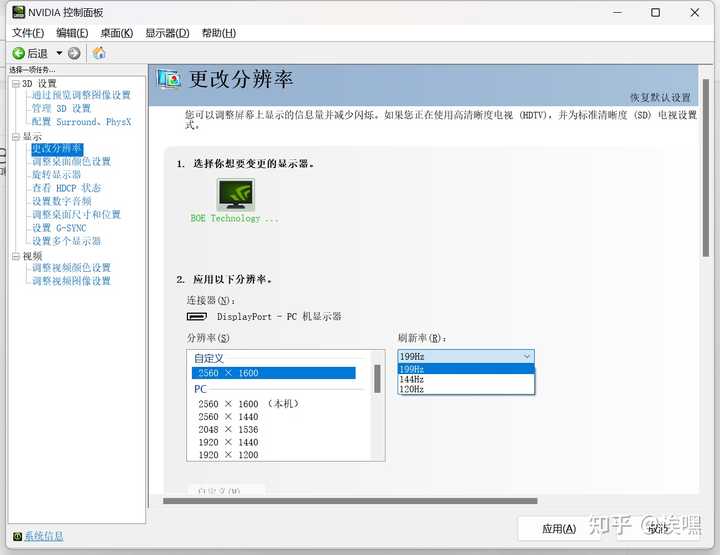Image resolution: width=720 pixels, height=555 pixels.
Task: Open 配置 Surround、PhysX page
Action: click(81, 122)
